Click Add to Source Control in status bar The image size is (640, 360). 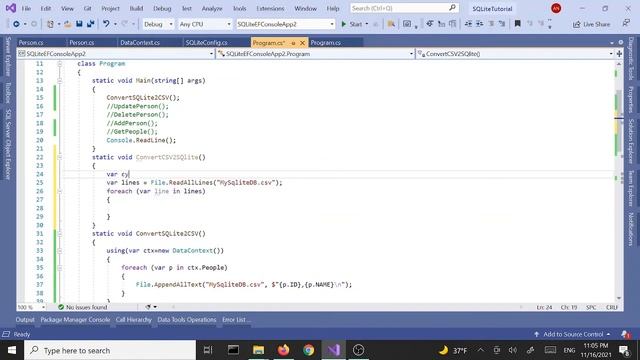tap(572, 334)
